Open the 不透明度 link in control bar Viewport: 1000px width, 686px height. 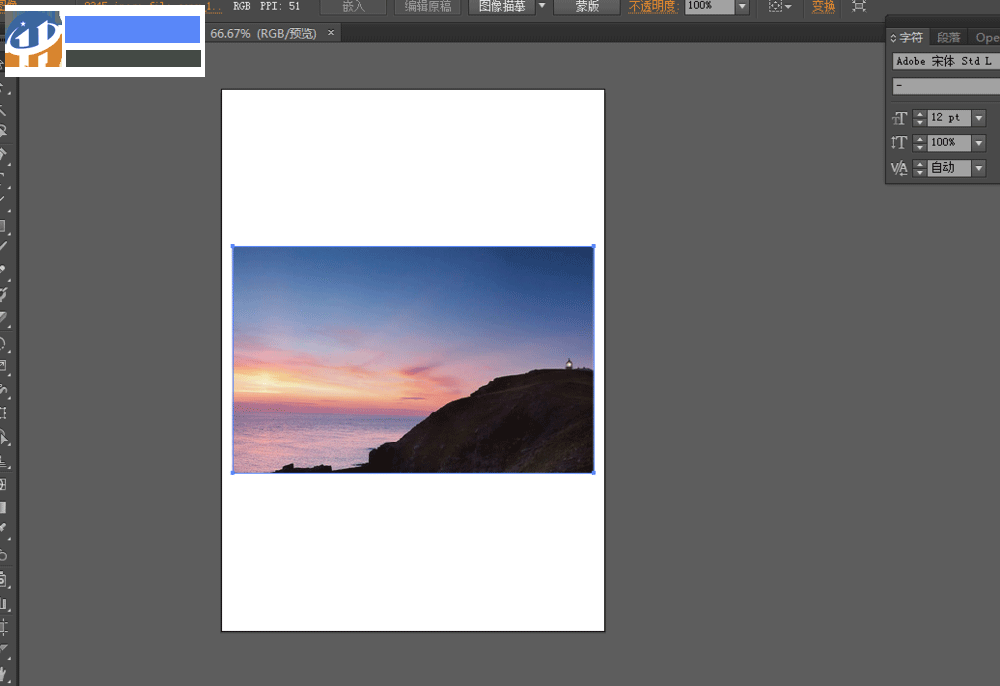652,7
